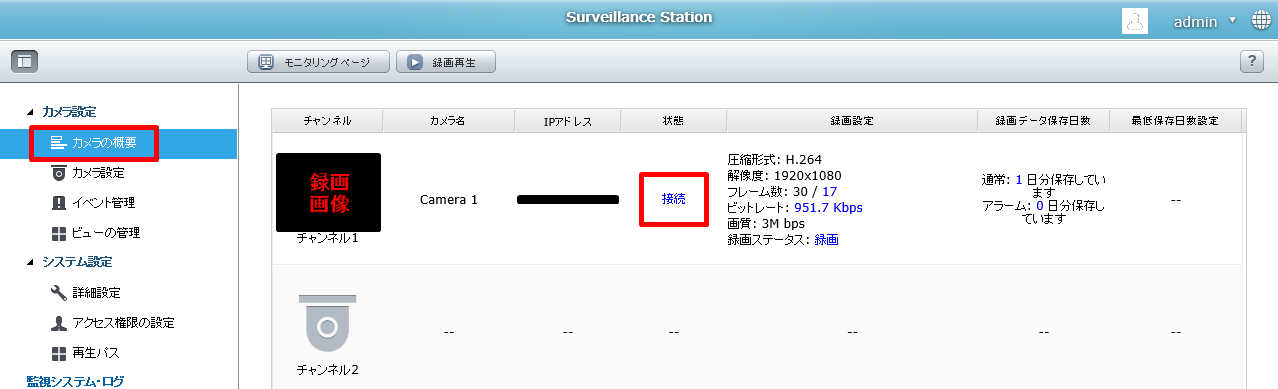The width and height of the screenshot is (1278, 389).
Task: Open the help question mark icon
Action: point(1252,62)
